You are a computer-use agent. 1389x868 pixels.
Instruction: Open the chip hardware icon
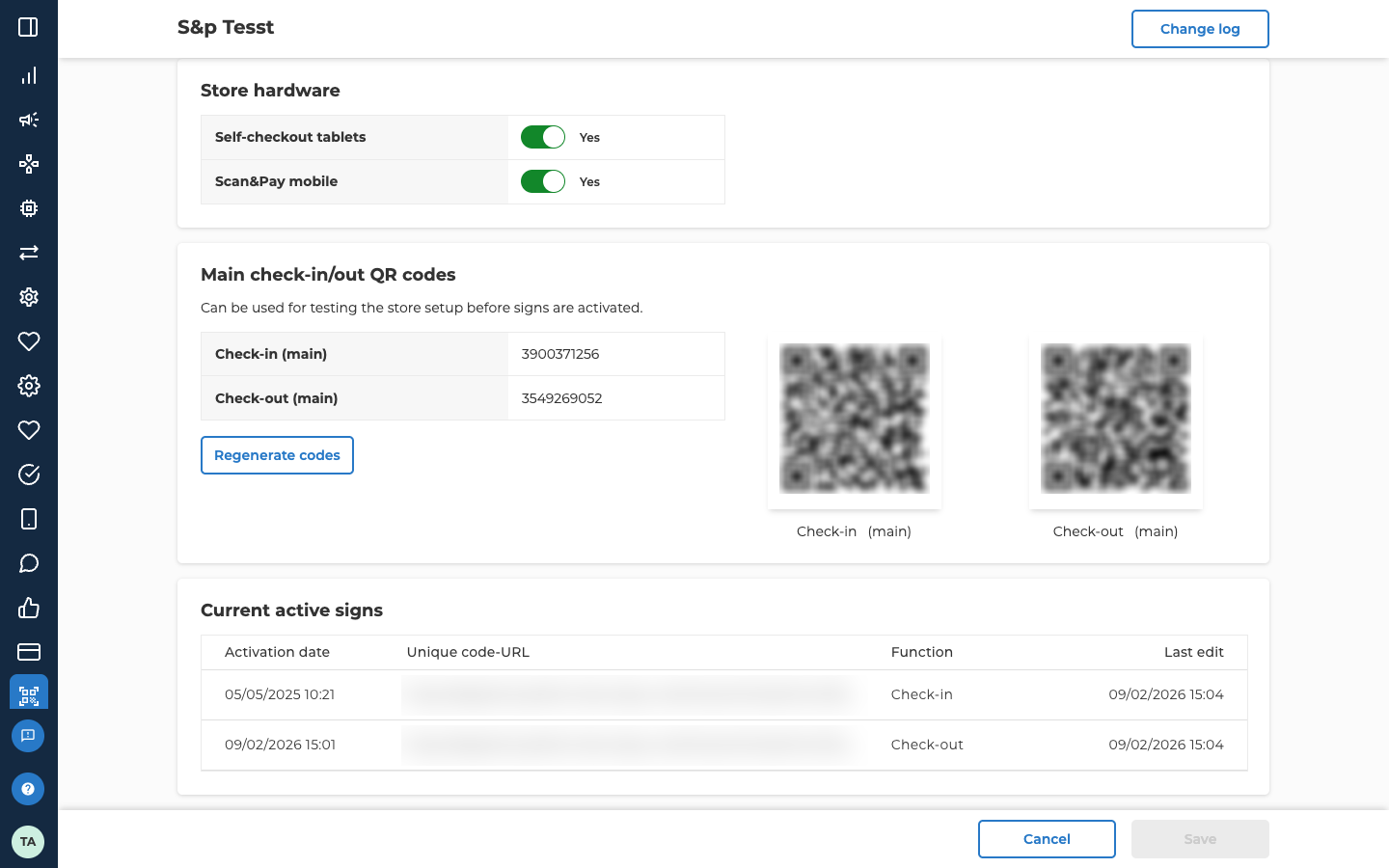28,208
